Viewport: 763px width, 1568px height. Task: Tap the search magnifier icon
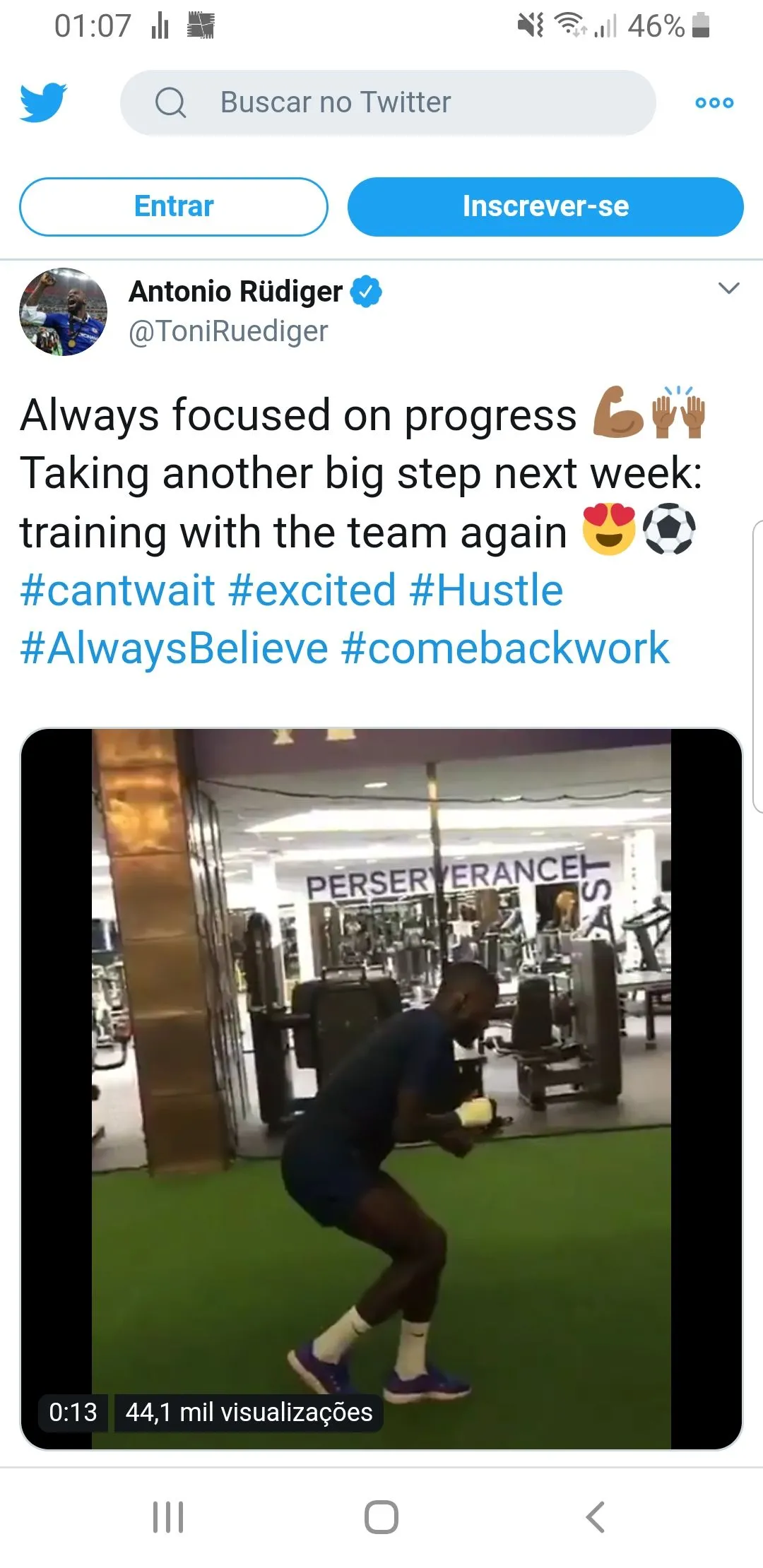coord(170,103)
